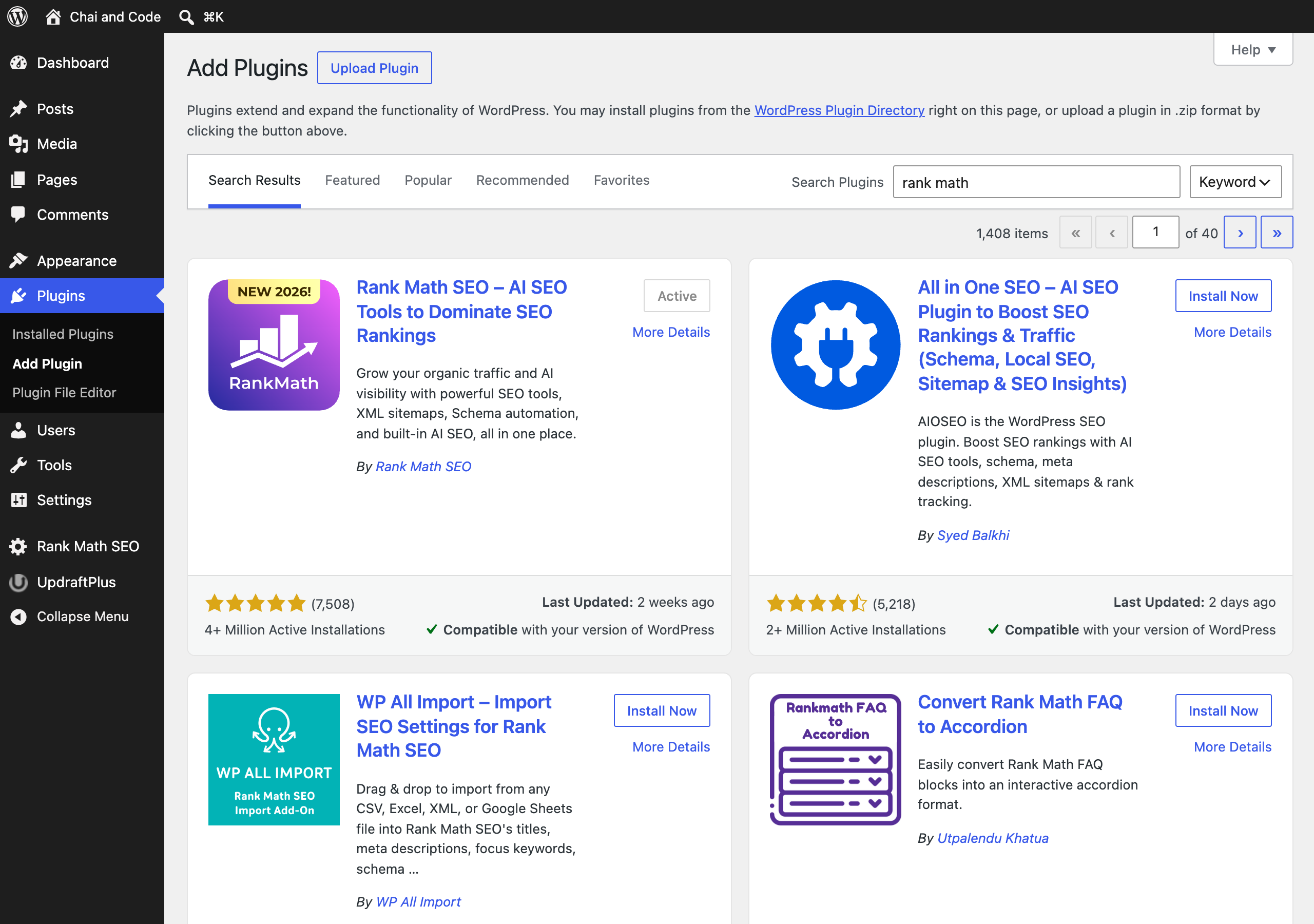Switch to the Popular tab
Viewport: 1314px width, 924px height.
point(428,180)
